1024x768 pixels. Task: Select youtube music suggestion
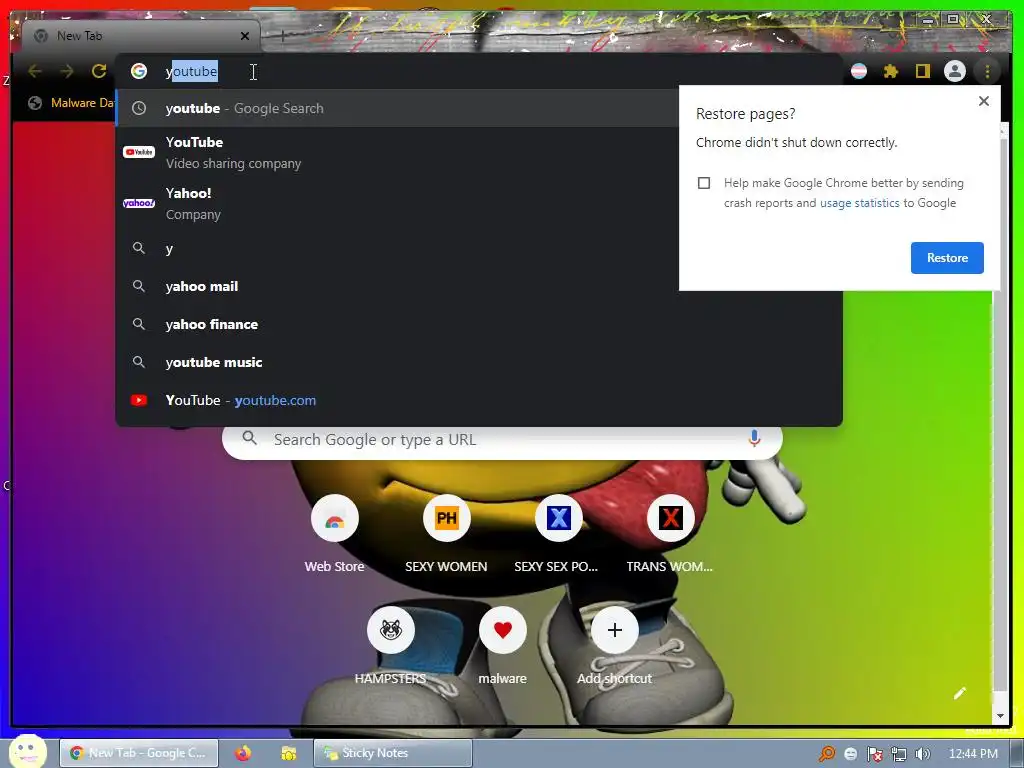pyautogui.click(x=479, y=362)
